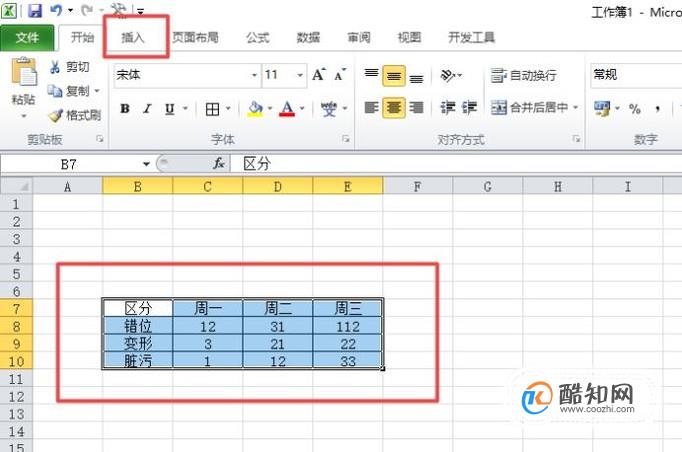Click the phonetic guide 文 icon
Image resolution: width=682 pixels, height=452 pixels.
coord(329,109)
